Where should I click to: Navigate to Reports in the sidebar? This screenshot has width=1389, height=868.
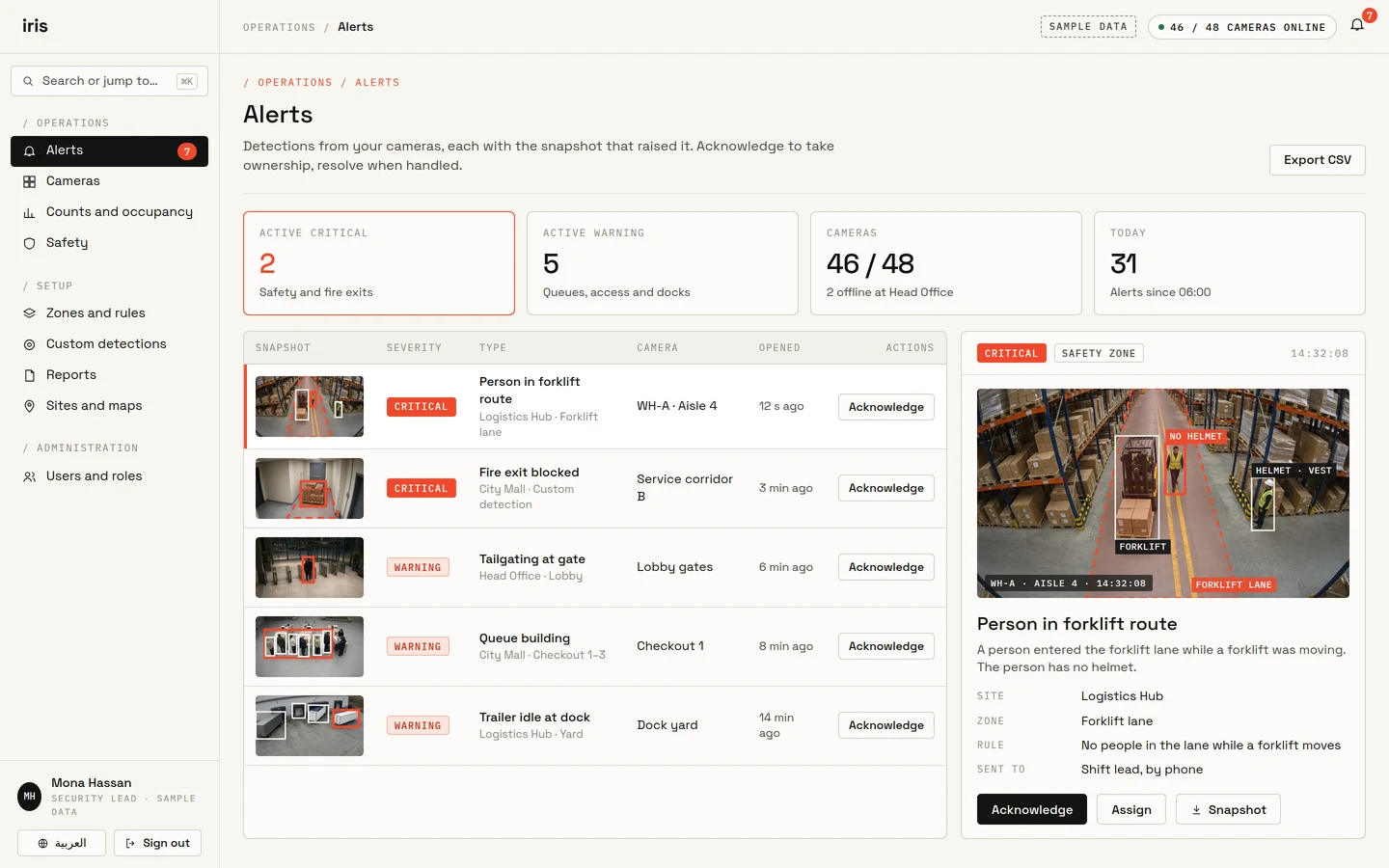tap(109, 375)
